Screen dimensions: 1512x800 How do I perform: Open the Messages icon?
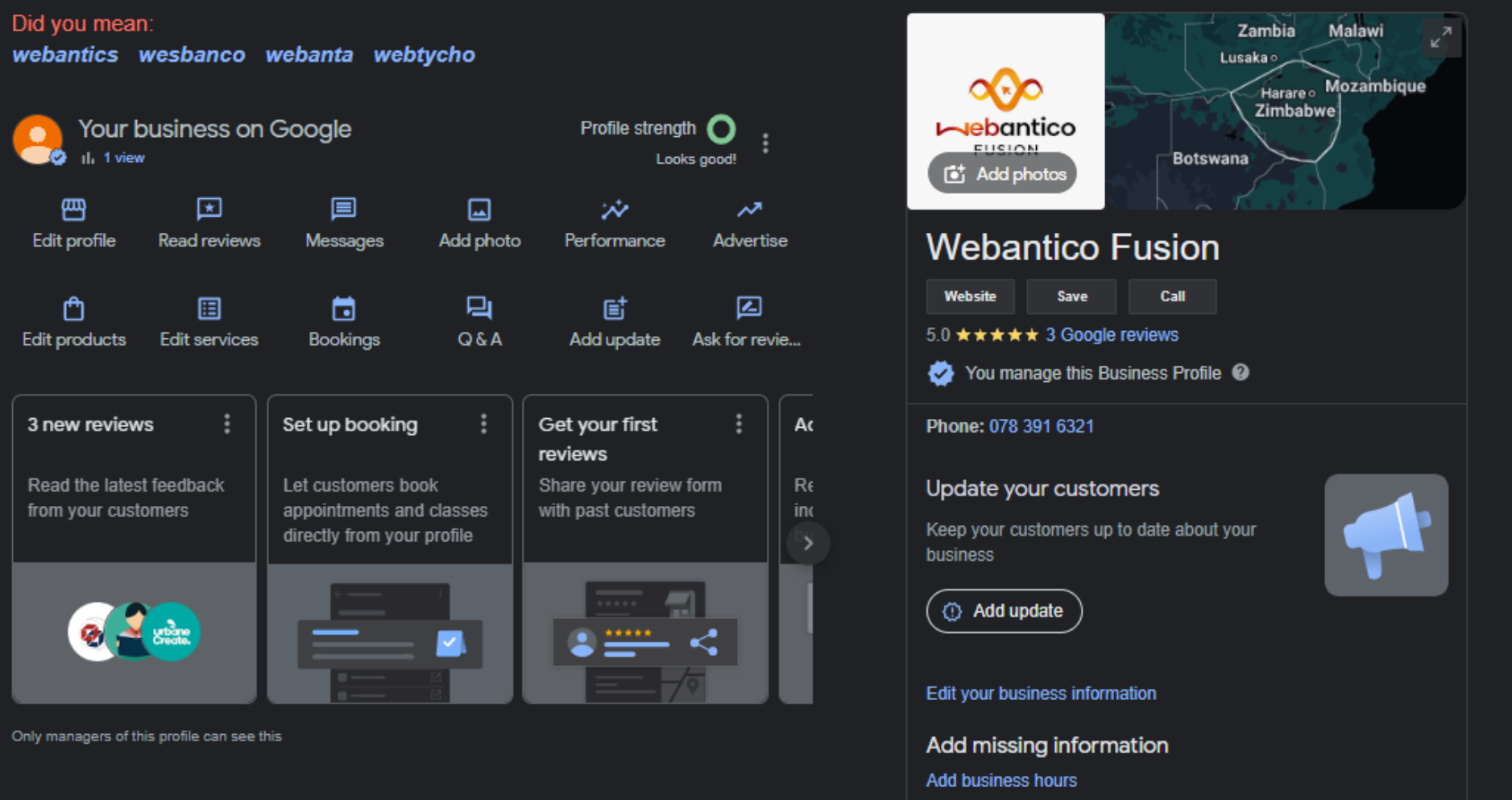pos(344,210)
